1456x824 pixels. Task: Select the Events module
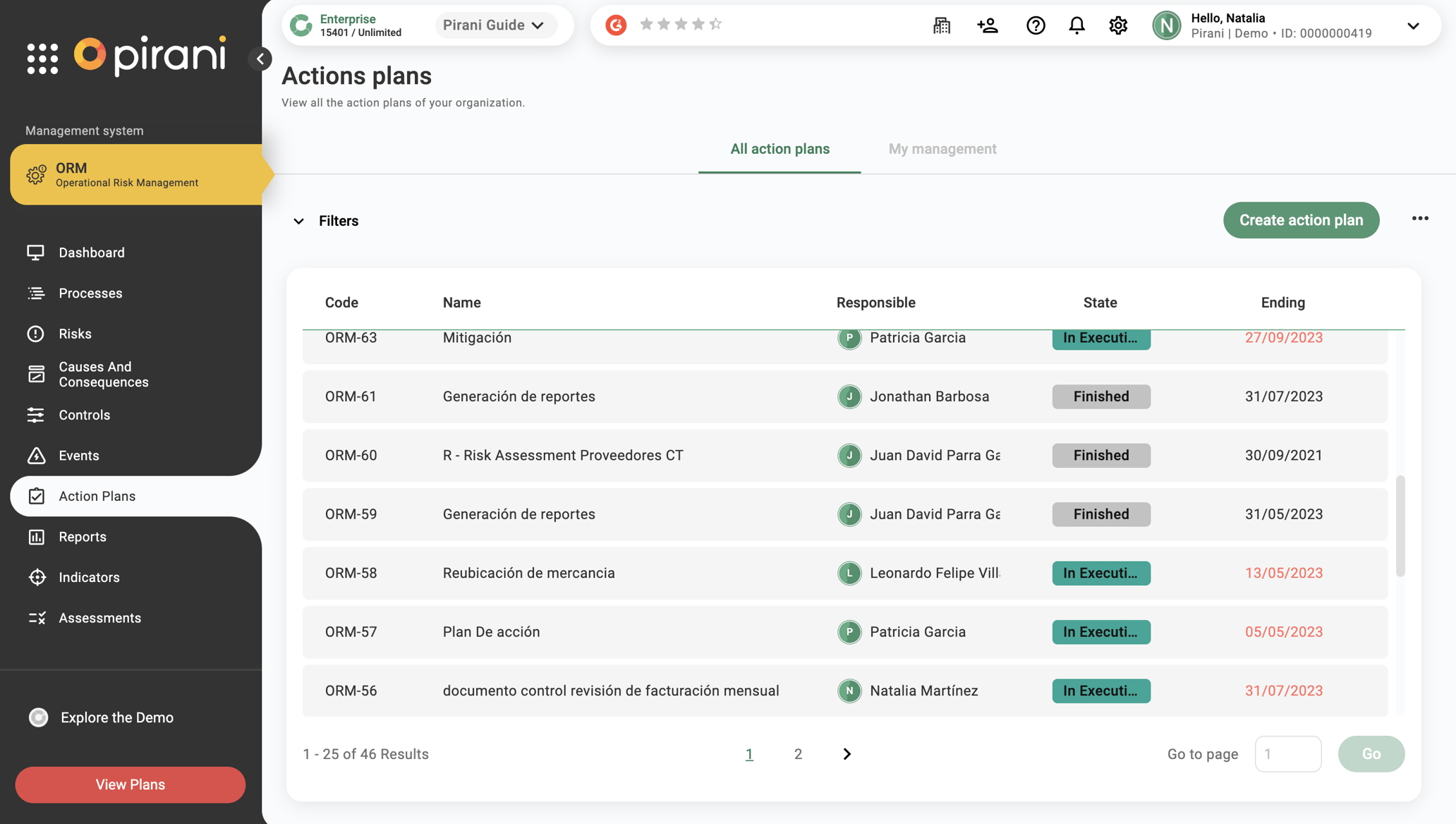[78, 455]
